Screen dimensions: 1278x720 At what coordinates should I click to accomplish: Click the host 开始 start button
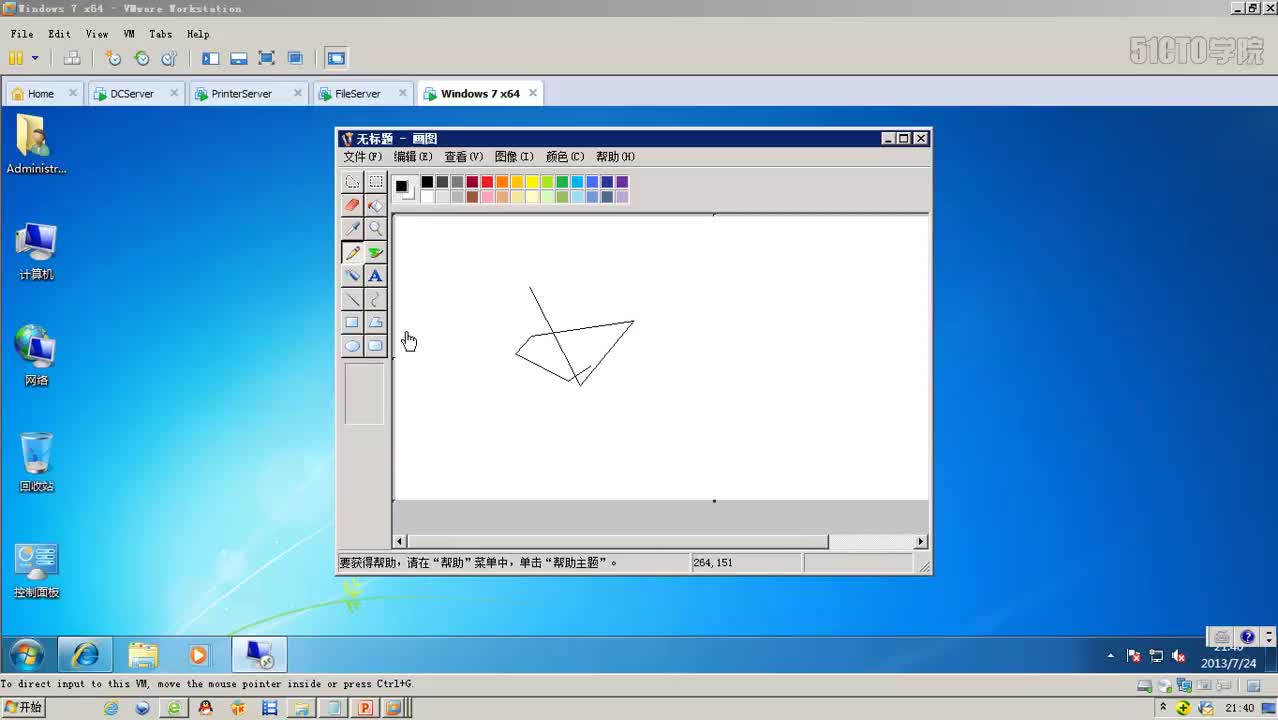(23, 708)
